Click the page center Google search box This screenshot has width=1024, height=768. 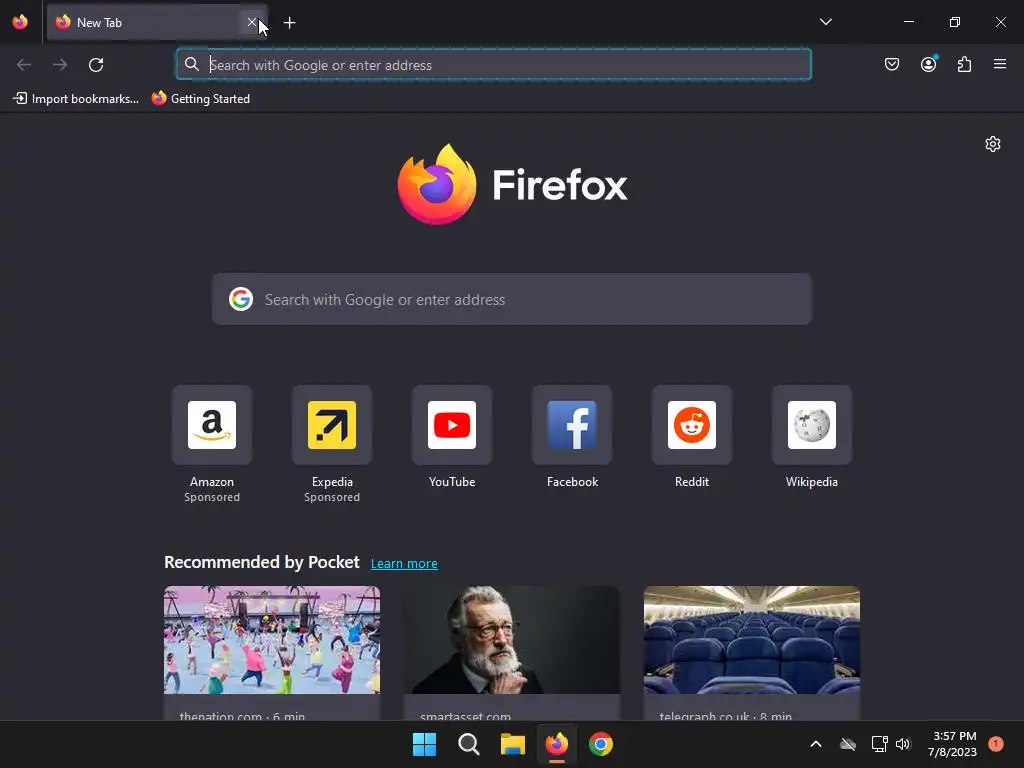pyautogui.click(x=512, y=299)
